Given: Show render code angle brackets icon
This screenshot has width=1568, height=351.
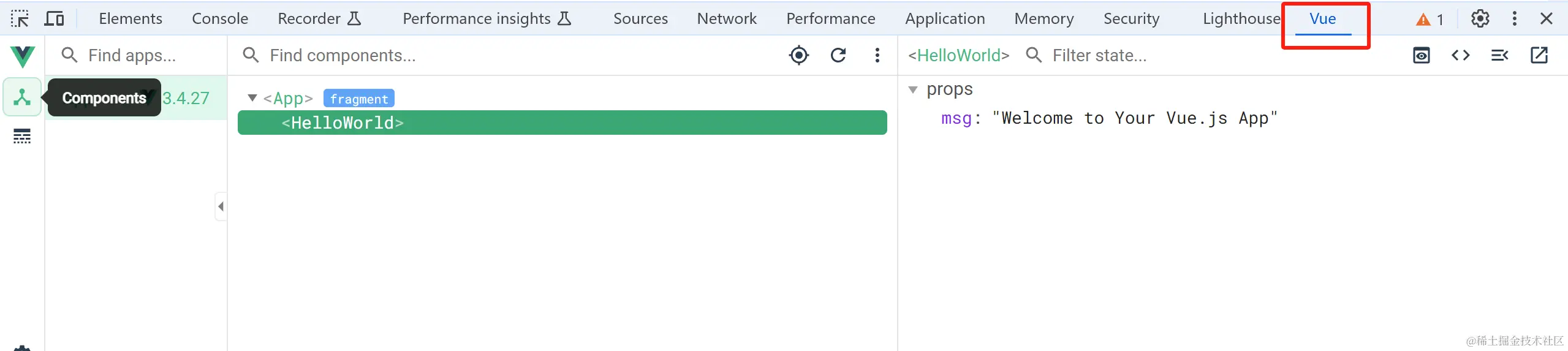Looking at the screenshot, I should point(1461,55).
